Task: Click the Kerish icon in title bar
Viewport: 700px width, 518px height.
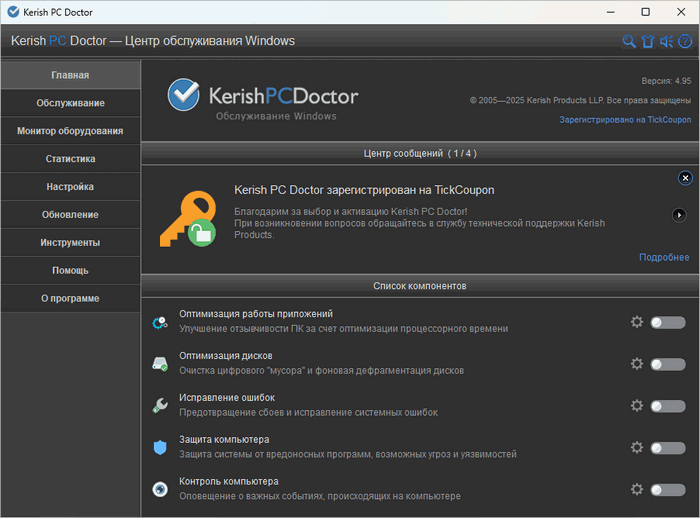Action: pyautogui.click(x=13, y=12)
